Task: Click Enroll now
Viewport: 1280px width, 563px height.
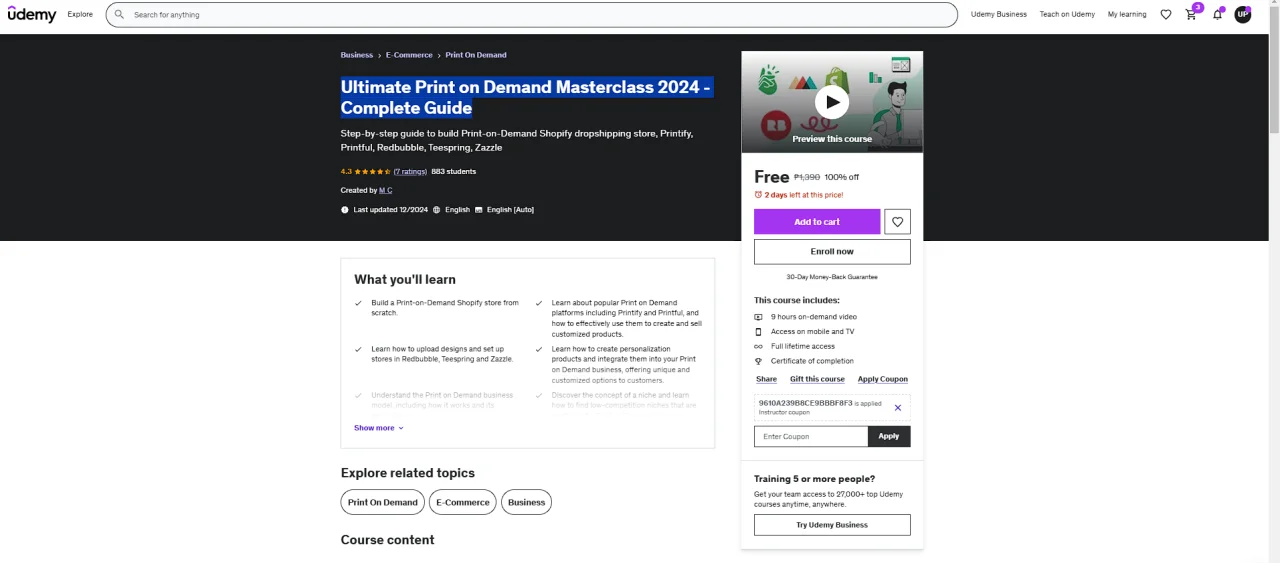Action: coord(832,252)
